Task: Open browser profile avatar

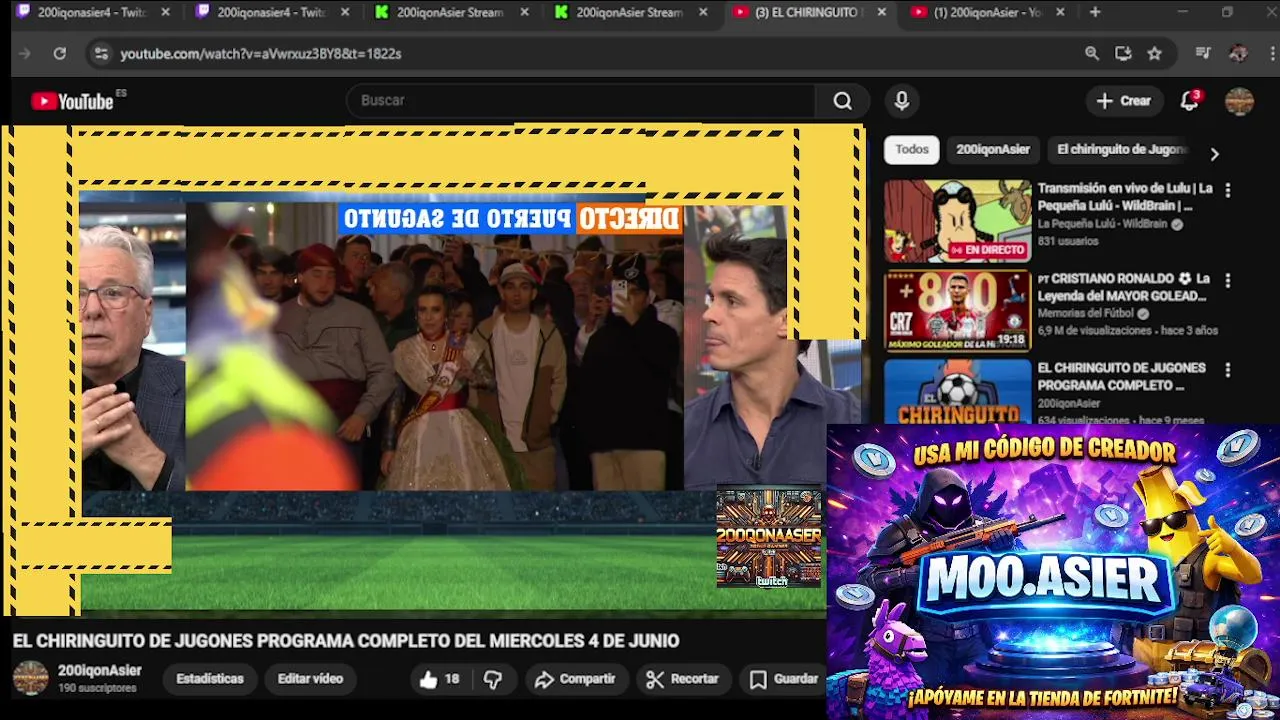Action: click(x=1238, y=53)
